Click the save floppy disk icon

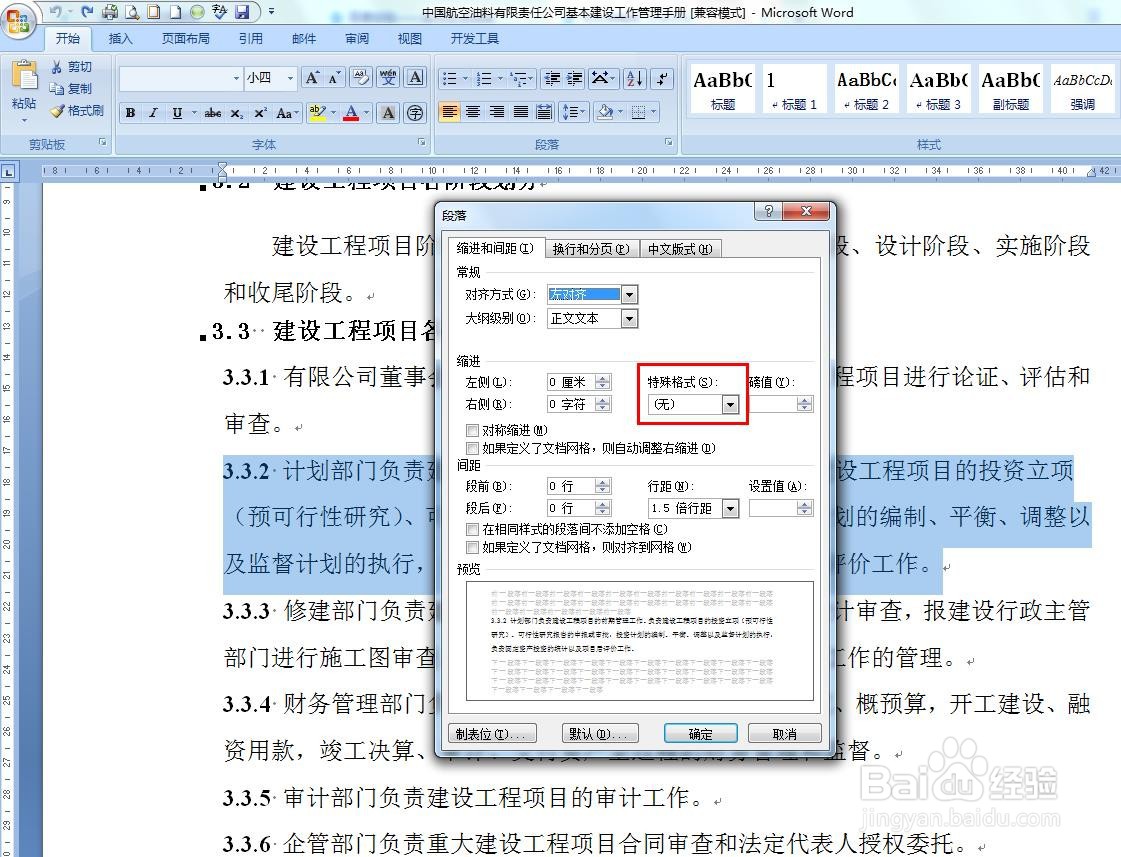click(x=242, y=11)
